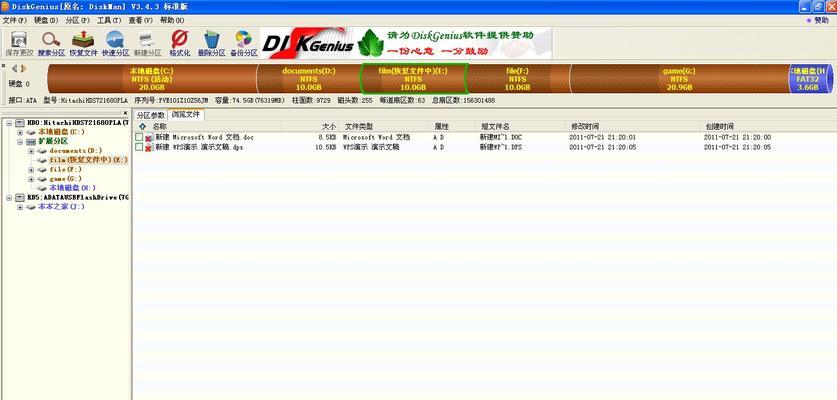
Task: Go to next disk with right arrow
Action: click(23, 68)
